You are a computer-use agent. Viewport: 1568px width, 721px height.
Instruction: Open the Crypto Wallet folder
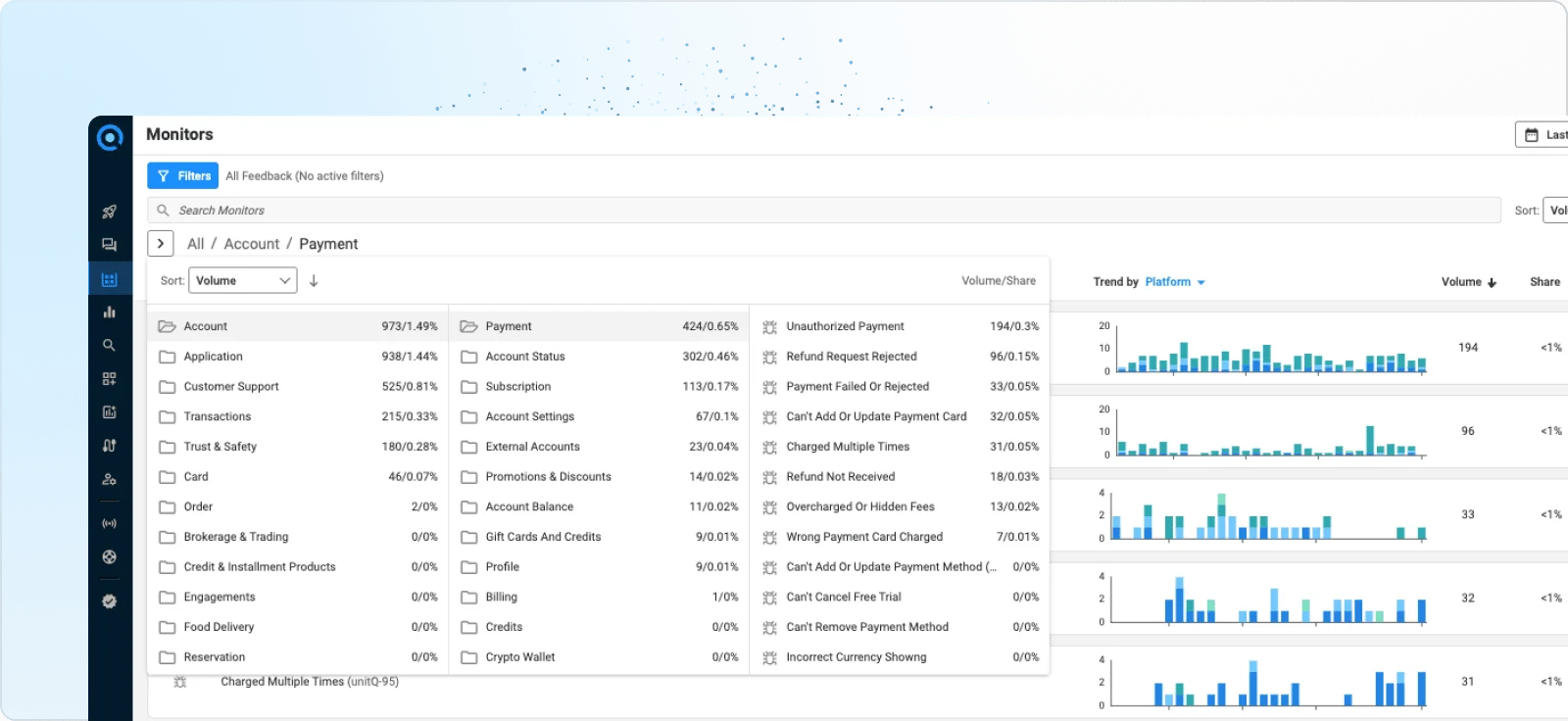(x=599, y=657)
